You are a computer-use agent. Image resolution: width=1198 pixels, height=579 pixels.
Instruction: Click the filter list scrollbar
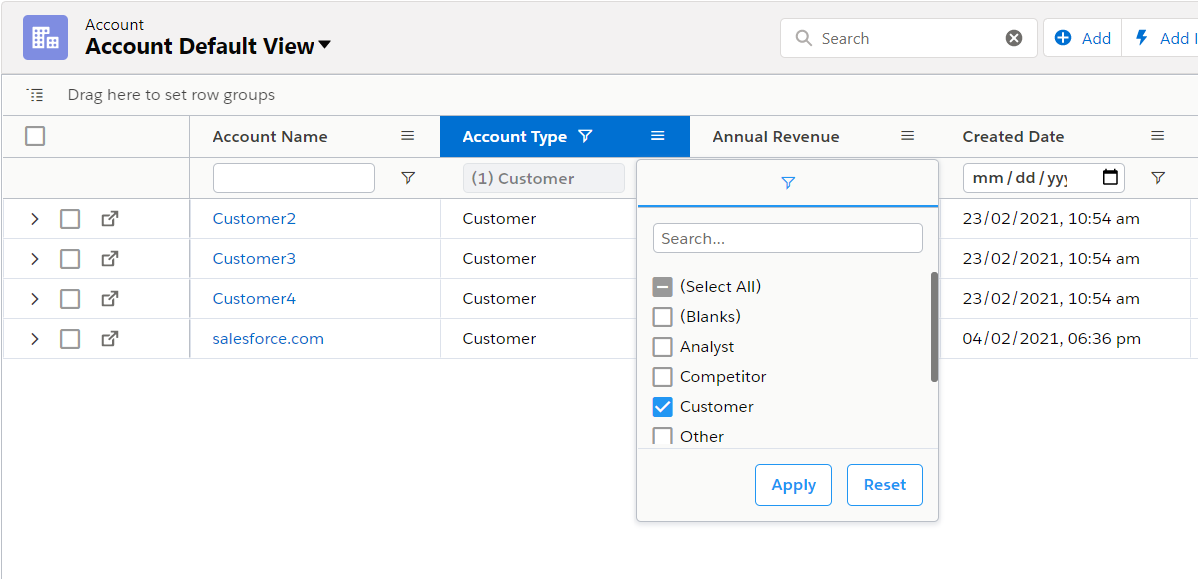[934, 327]
